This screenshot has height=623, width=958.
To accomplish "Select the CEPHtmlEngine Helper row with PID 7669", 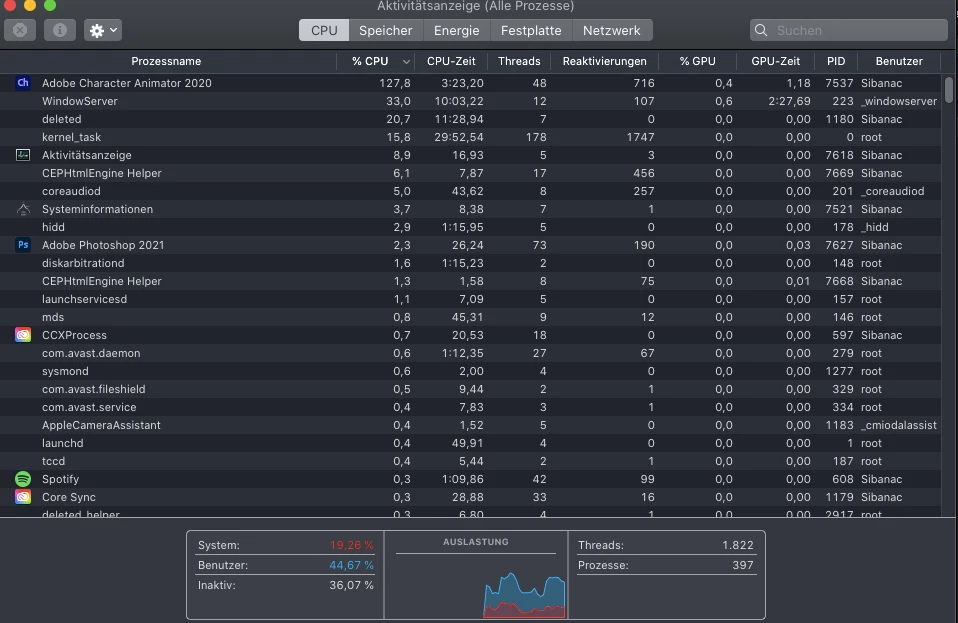I will click(470, 173).
